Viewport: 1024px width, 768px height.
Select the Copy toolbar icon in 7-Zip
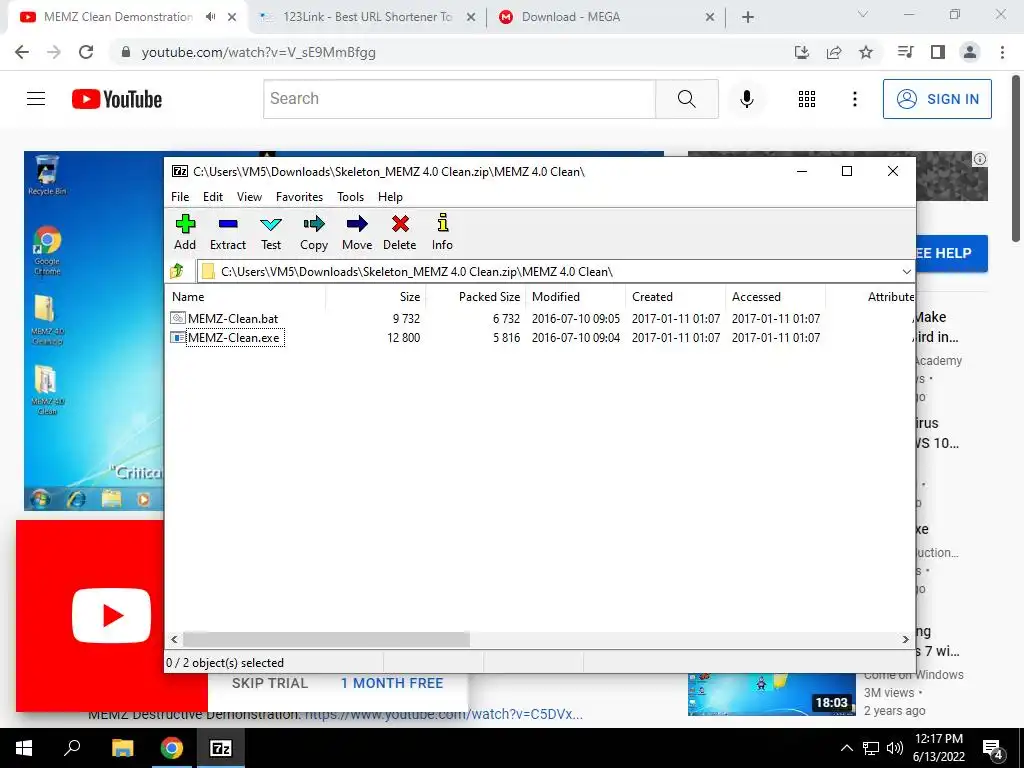click(313, 232)
